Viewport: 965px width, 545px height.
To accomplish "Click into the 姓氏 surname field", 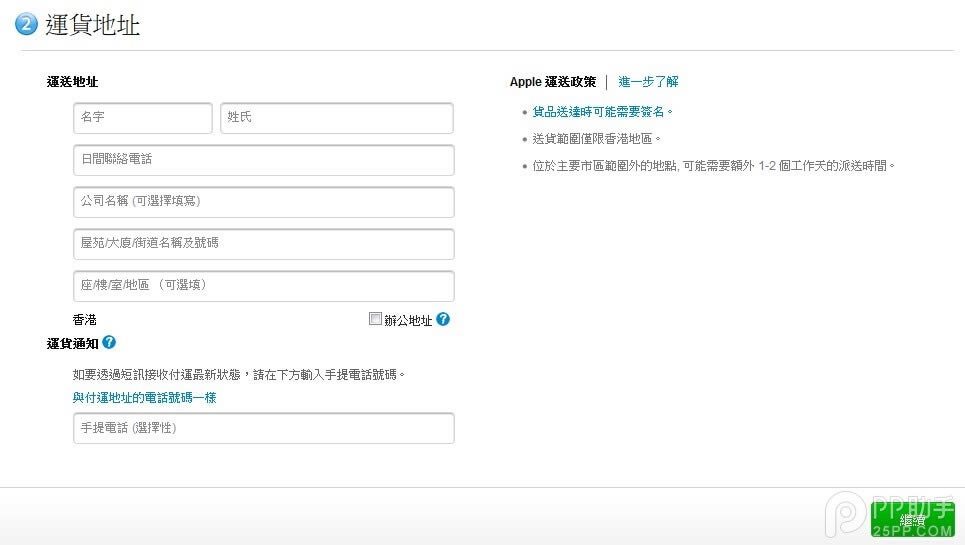I will tap(337, 118).
